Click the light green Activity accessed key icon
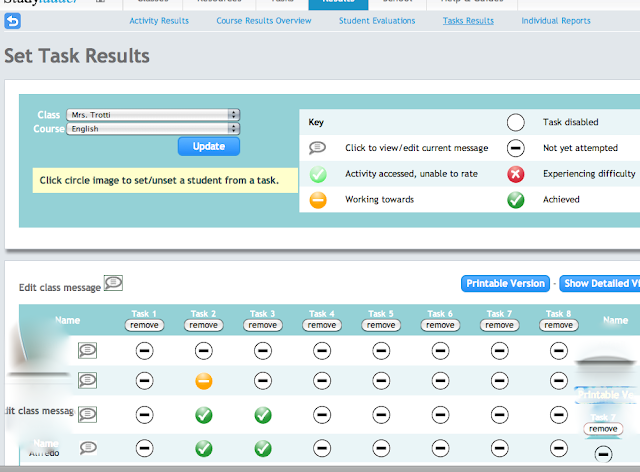The width and height of the screenshot is (640, 472). click(x=318, y=174)
